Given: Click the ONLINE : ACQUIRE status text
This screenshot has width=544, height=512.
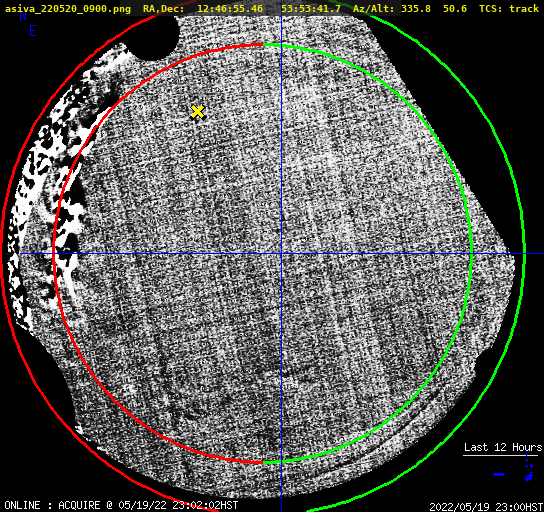Looking at the screenshot, I should pos(52,505).
